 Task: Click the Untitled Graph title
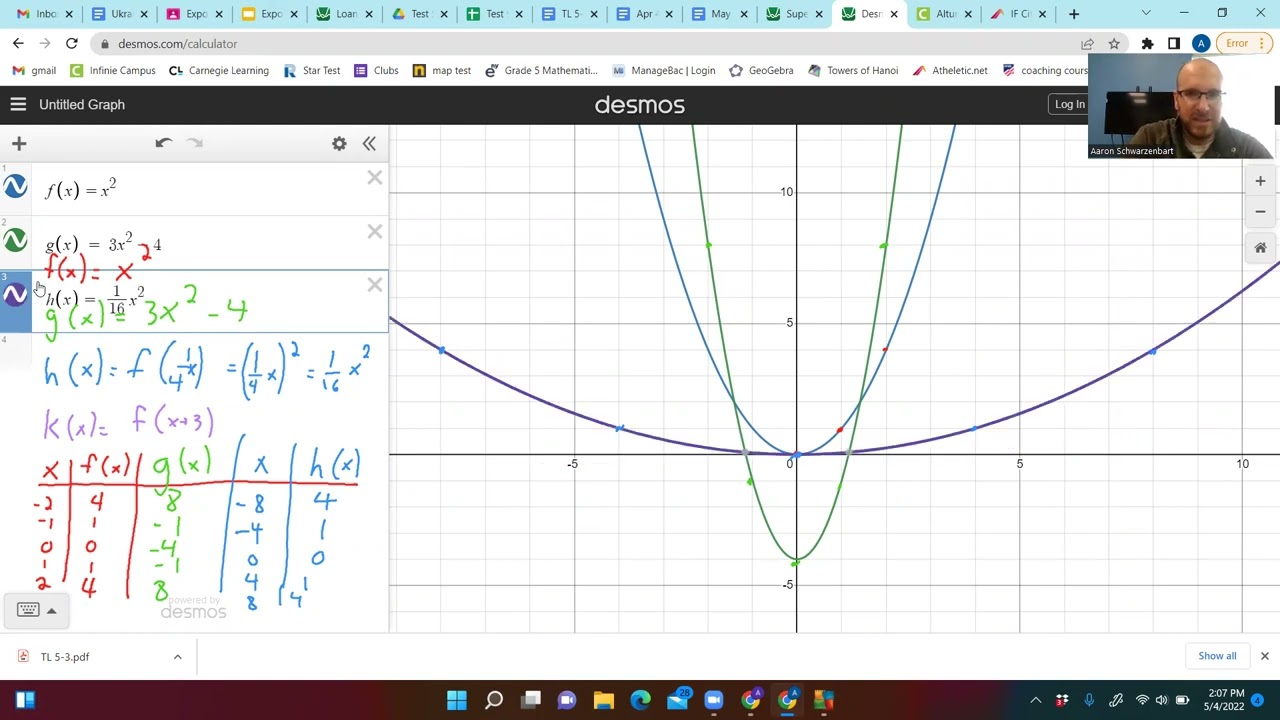coord(82,104)
